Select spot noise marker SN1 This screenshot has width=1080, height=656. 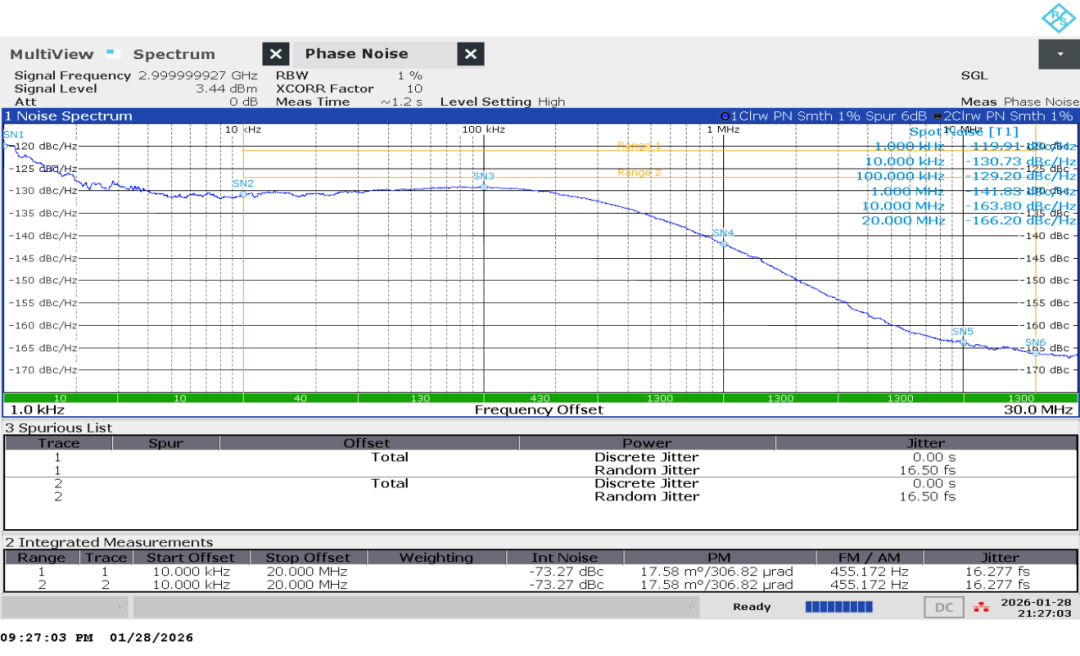[x=14, y=134]
